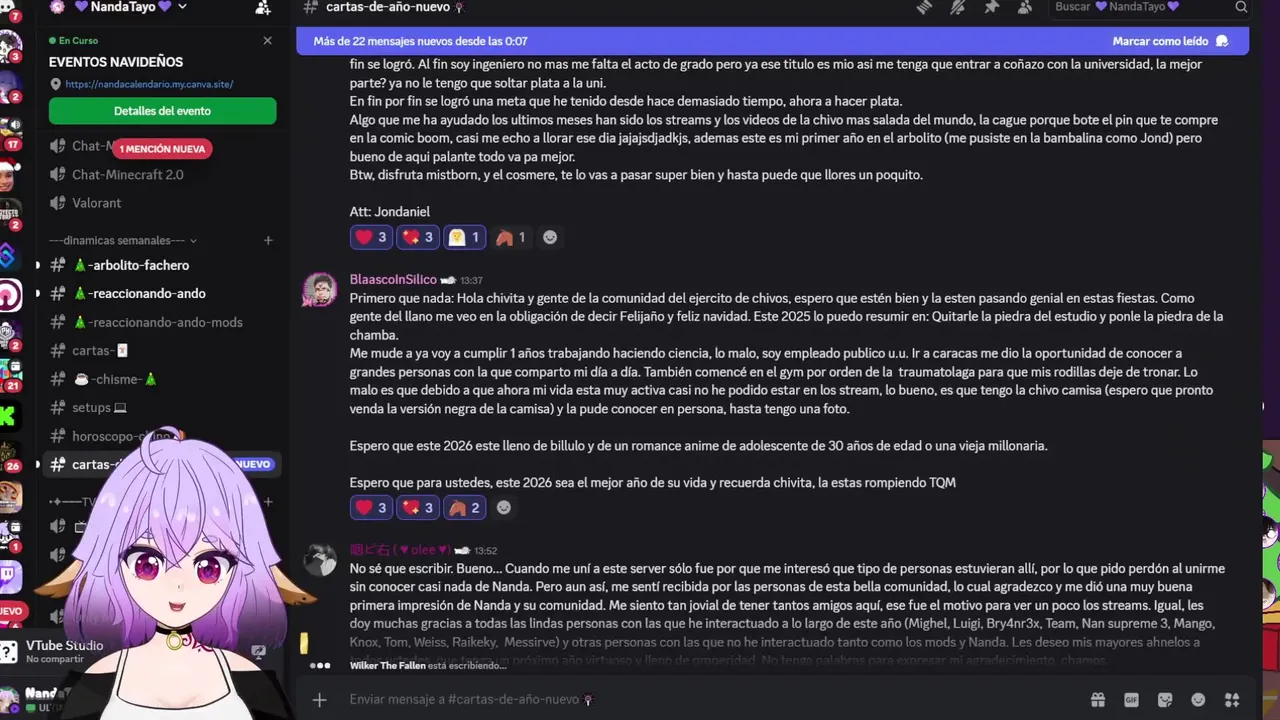This screenshot has width=1280, height=720.
Task: Open the threads icon in channel header
Action: tap(924, 7)
